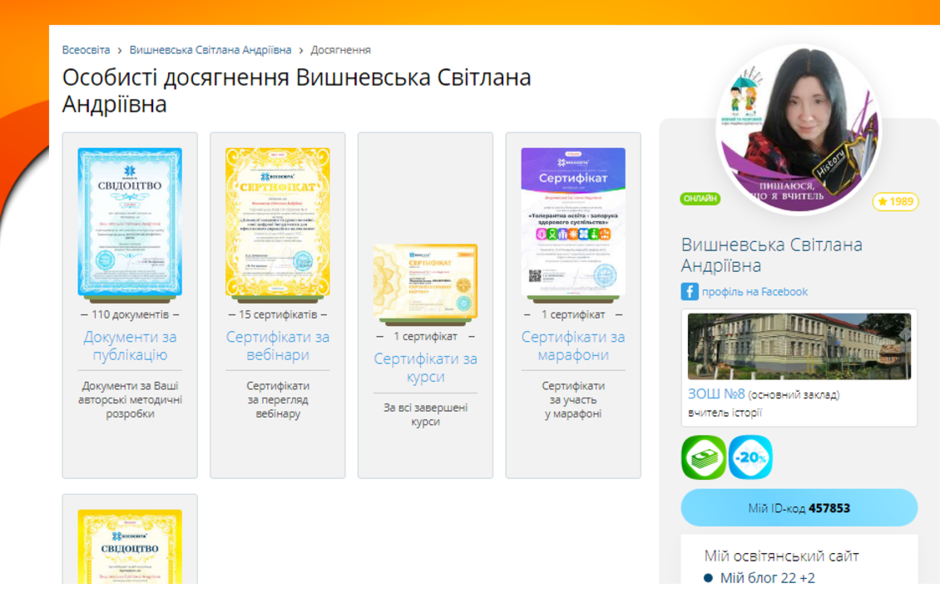Open the profile avatar photo
Viewport: 940px width, 598px height.
click(x=799, y=128)
